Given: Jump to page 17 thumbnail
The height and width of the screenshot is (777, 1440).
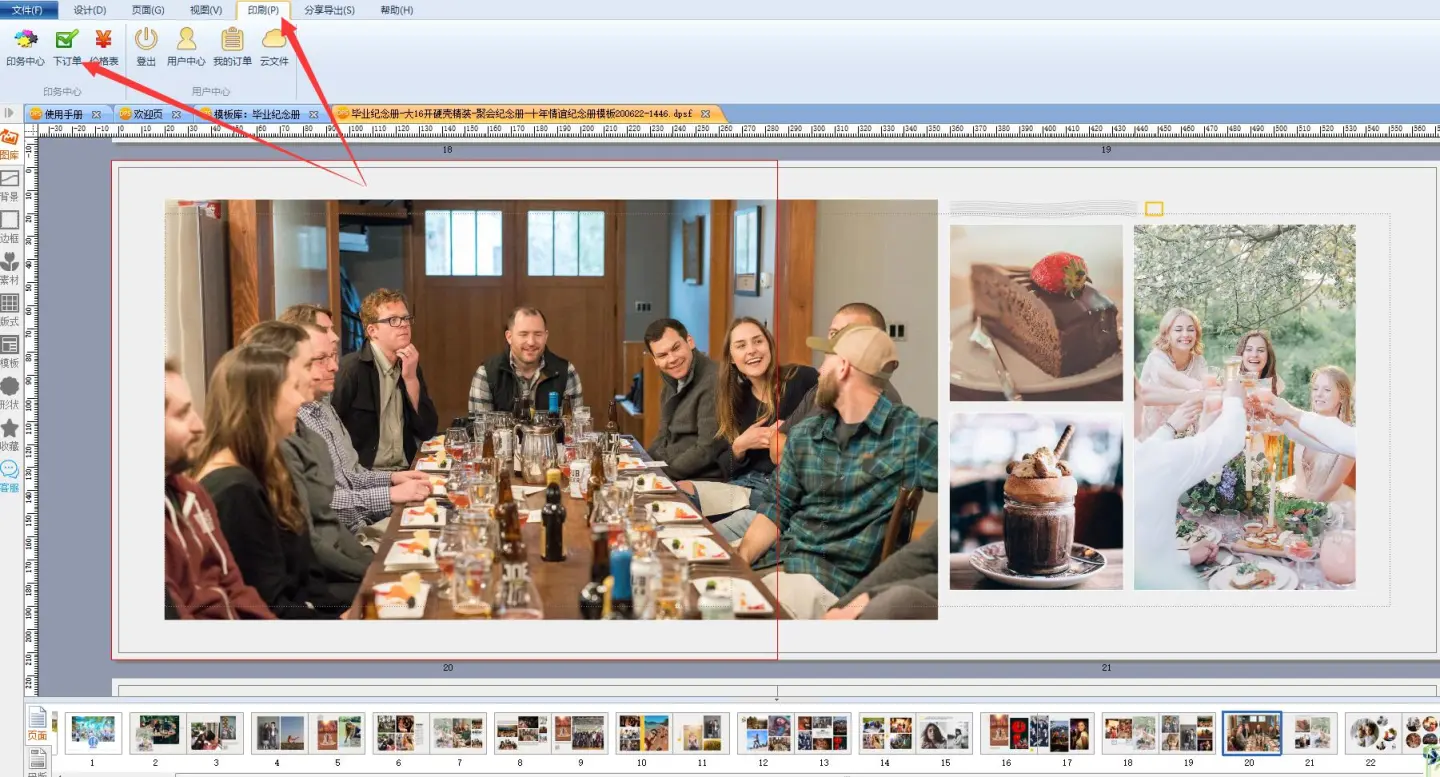Looking at the screenshot, I should point(1066,733).
